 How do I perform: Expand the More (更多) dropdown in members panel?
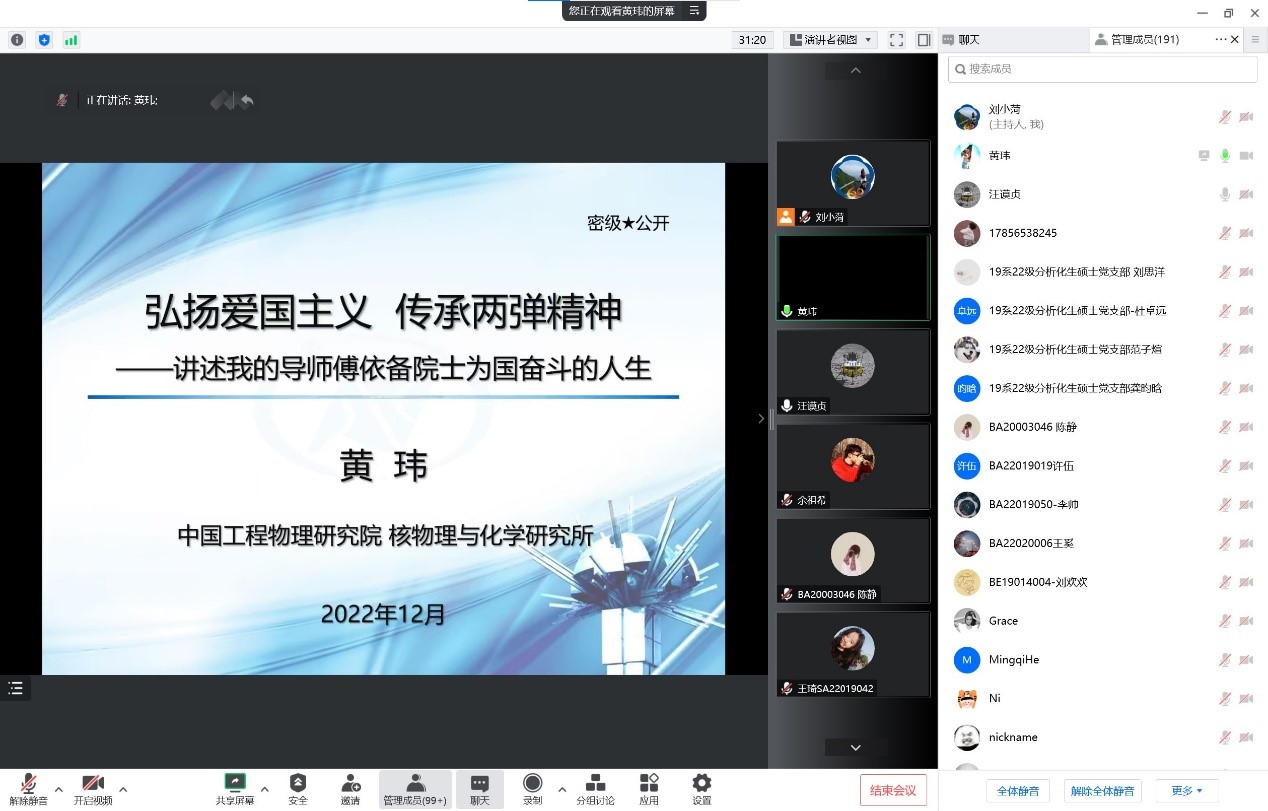tap(1187, 791)
